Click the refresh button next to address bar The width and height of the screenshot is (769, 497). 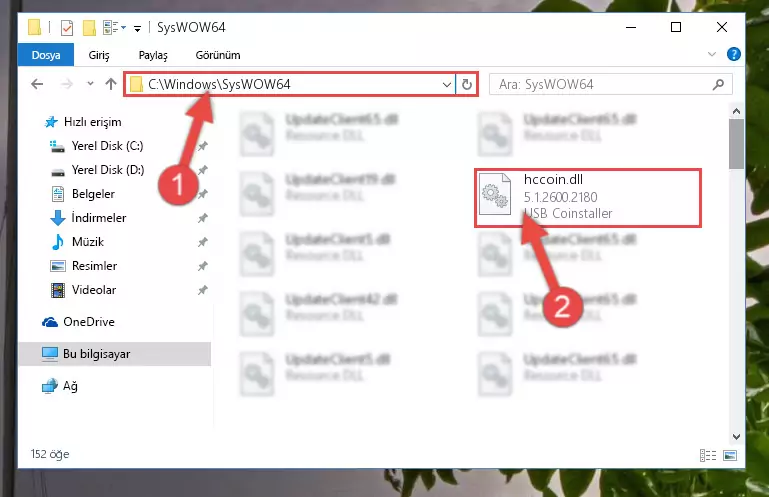[466, 84]
